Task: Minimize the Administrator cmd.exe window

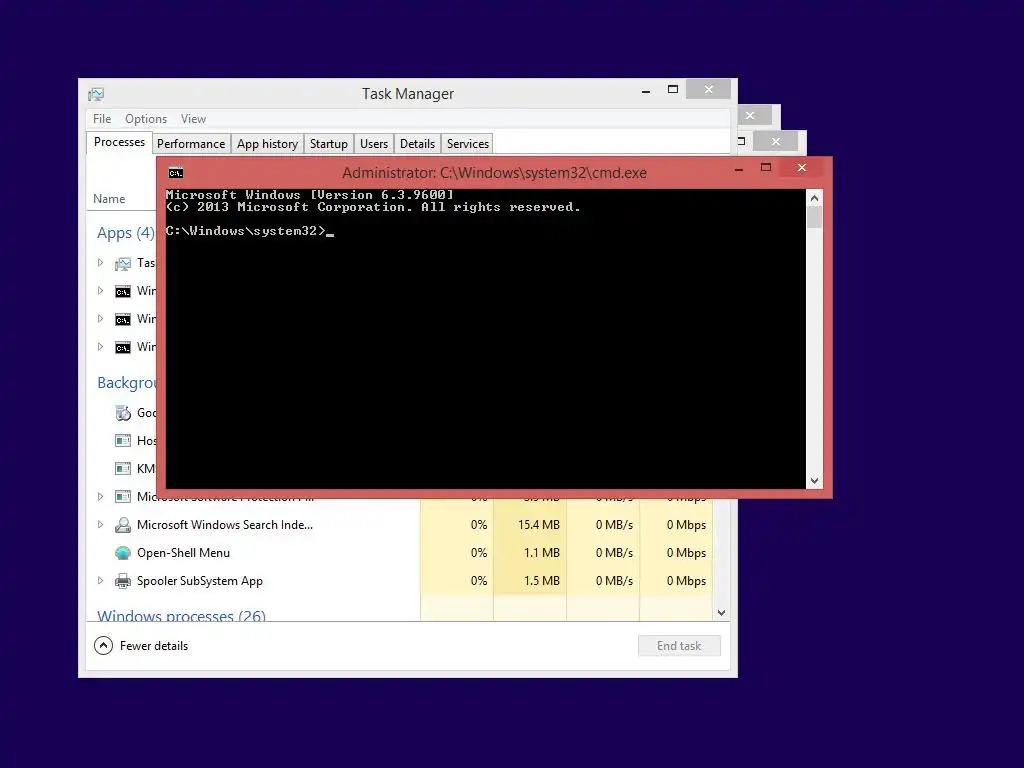Action: tap(739, 168)
